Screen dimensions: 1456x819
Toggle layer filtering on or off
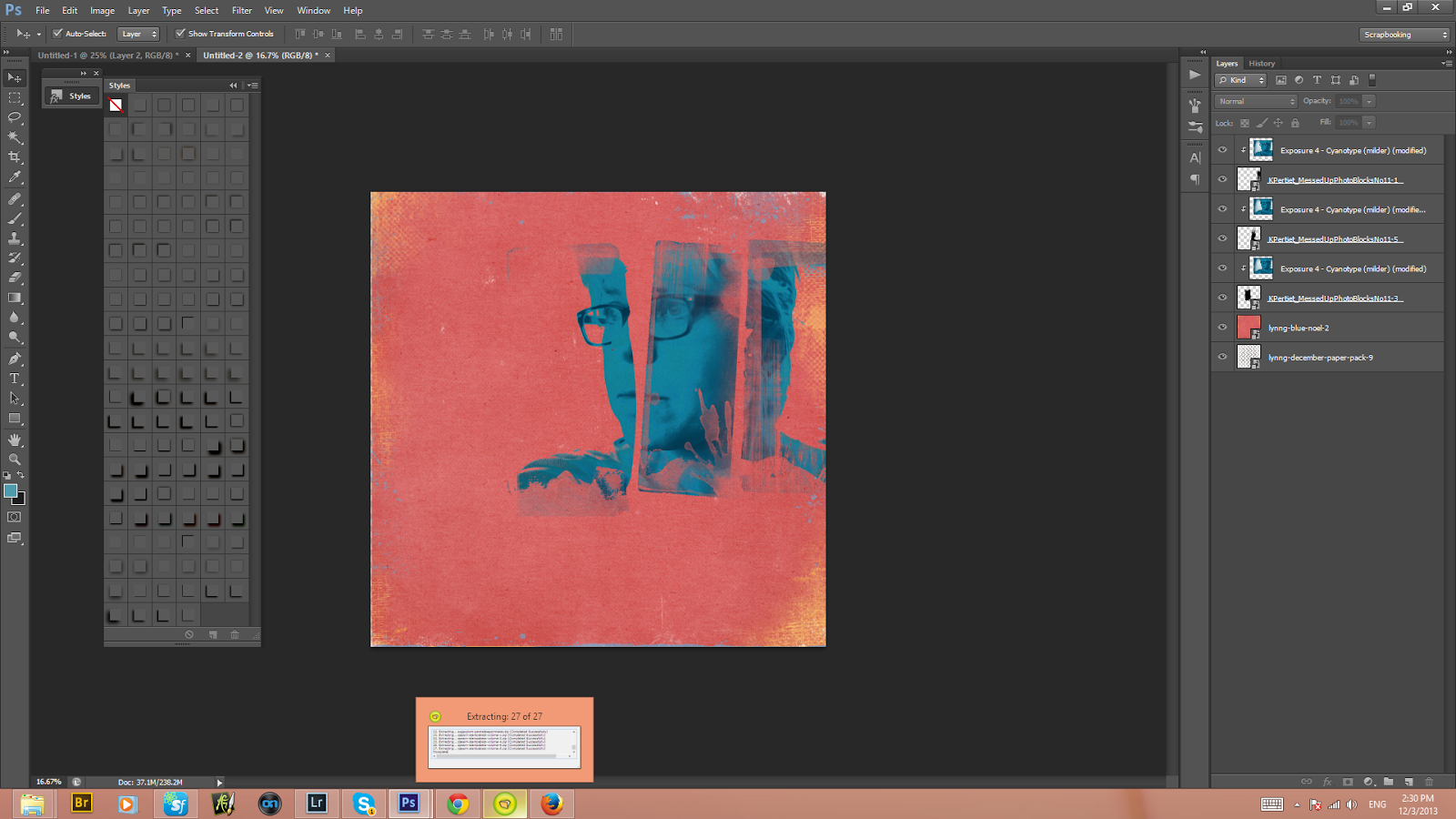pos(1373,80)
